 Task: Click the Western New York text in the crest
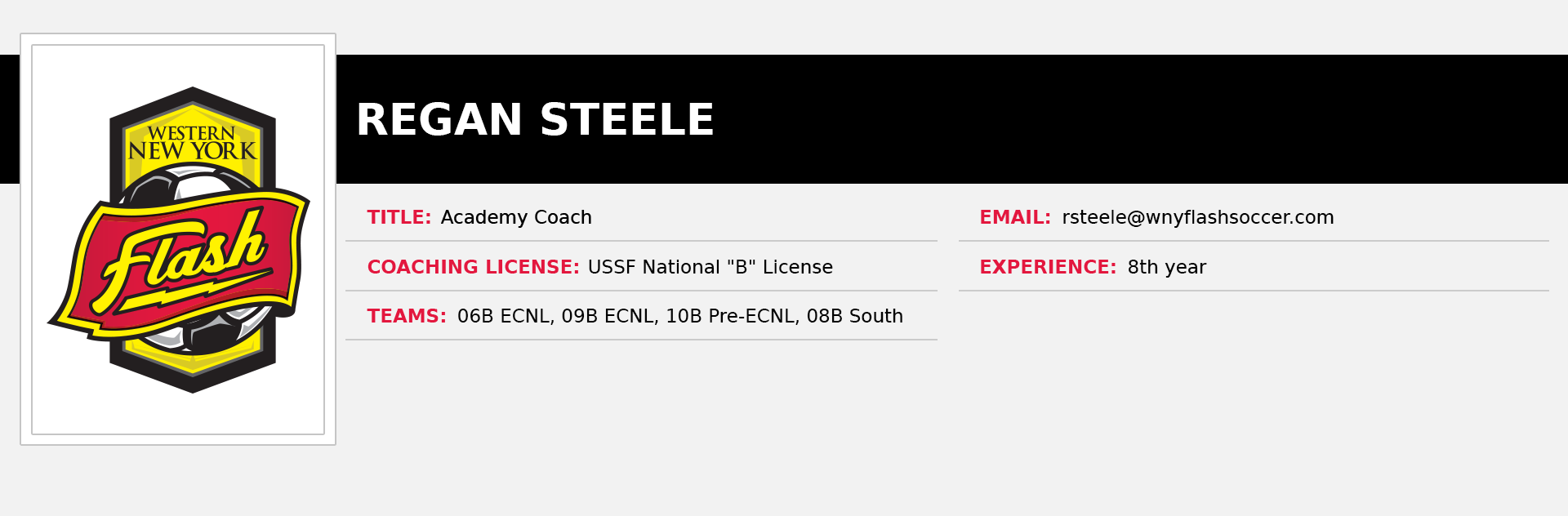[x=192, y=143]
